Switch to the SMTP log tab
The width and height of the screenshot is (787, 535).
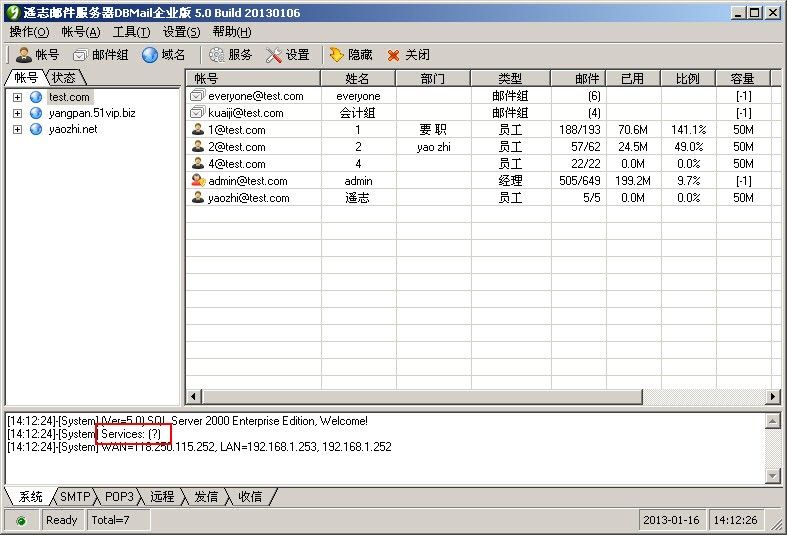pos(74,497)
